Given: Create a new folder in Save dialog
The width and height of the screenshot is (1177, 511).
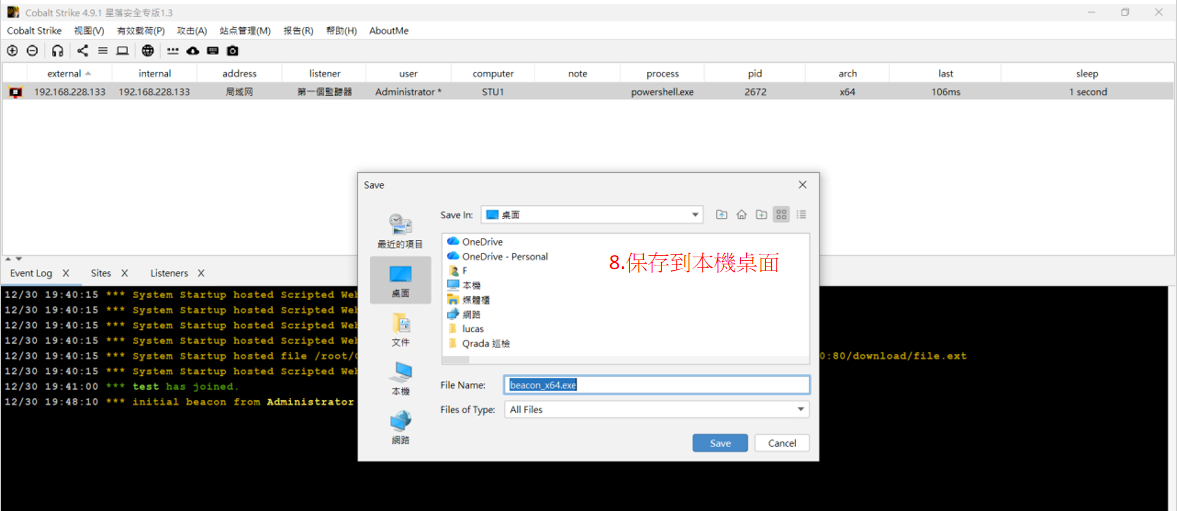Looking at the screenshot, I should point(761,215).
